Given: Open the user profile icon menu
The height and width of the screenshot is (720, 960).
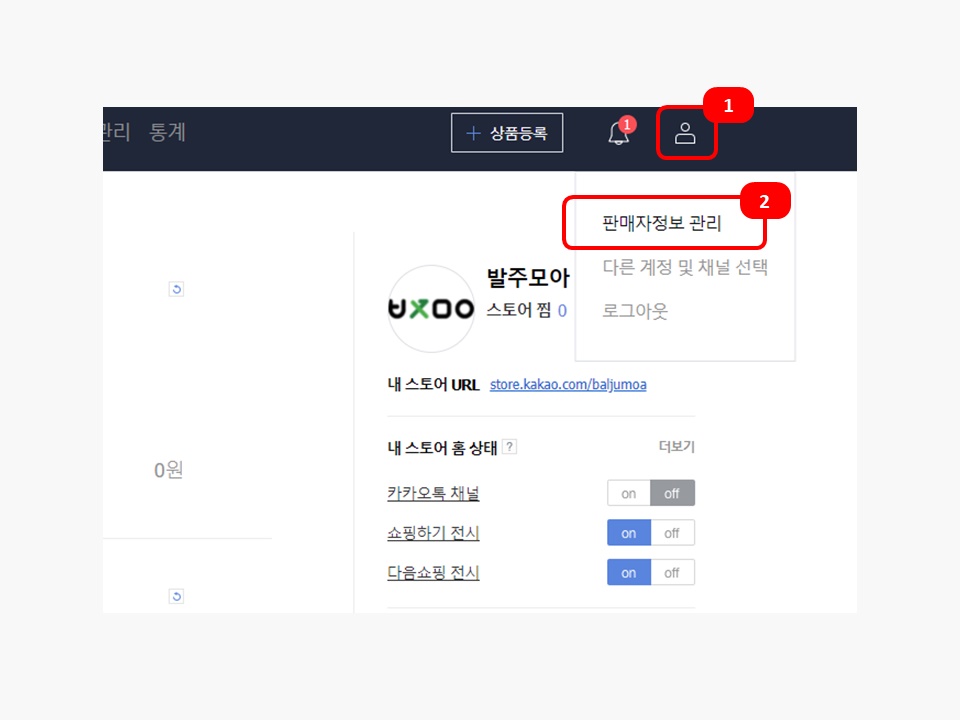Looking at the screenshot, I should [685, 133].
